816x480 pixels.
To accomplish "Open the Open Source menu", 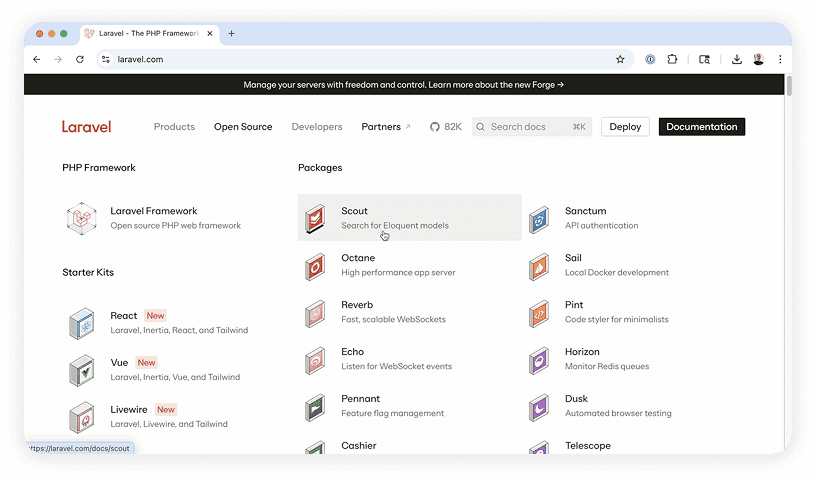I will 243,127.
